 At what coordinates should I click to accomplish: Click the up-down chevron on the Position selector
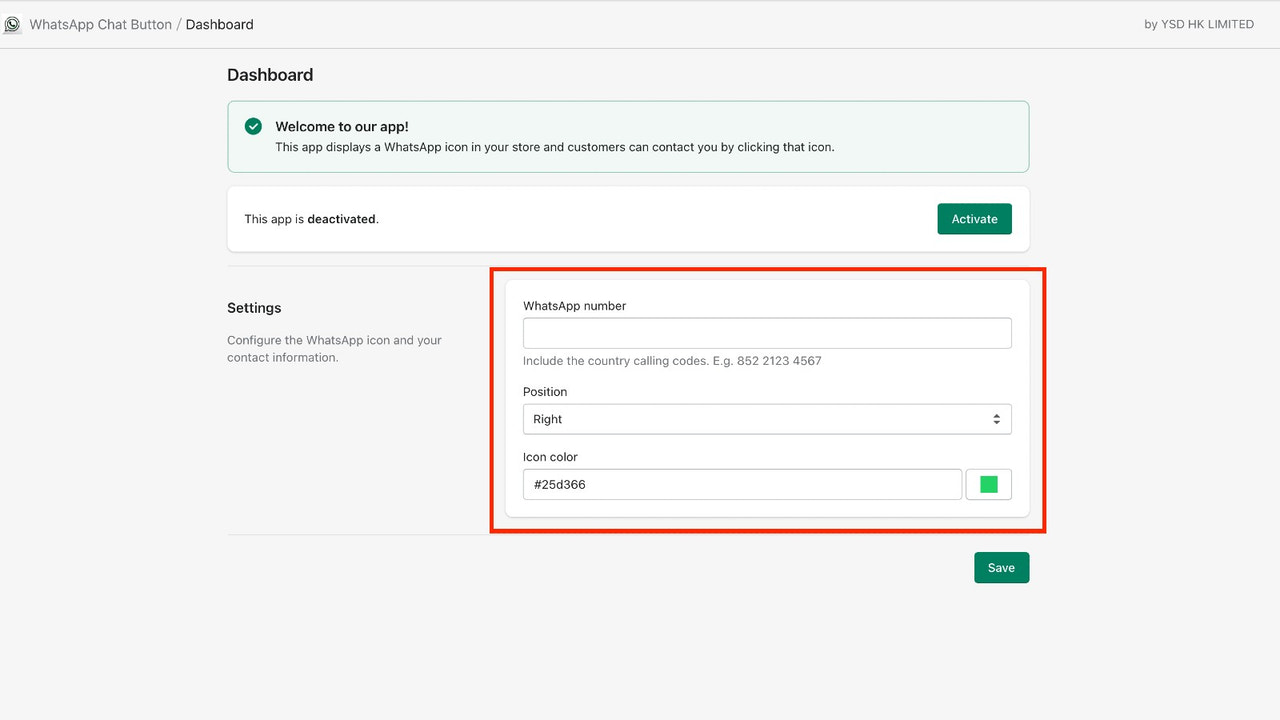995,419
